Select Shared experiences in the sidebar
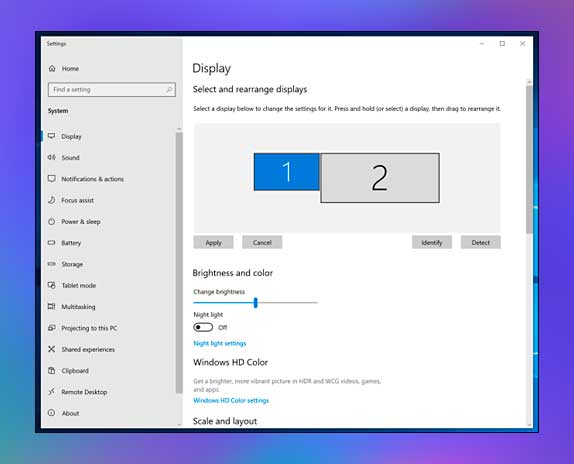Image resolution: width=574 pixels, height=464 pixels. click(x=88, y=349)
